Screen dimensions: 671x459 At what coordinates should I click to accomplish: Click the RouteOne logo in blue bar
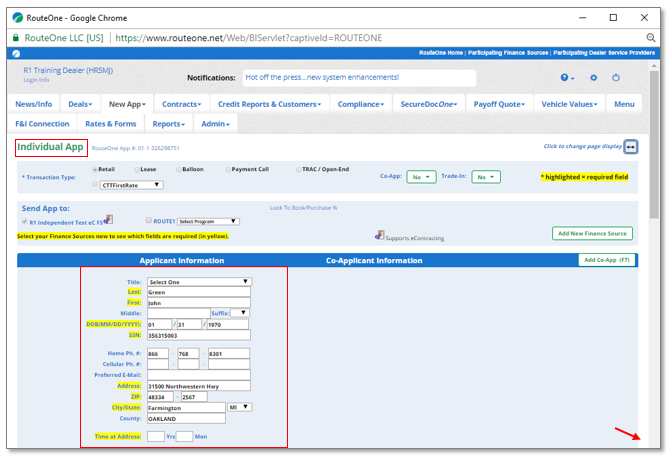click(16, 53)
